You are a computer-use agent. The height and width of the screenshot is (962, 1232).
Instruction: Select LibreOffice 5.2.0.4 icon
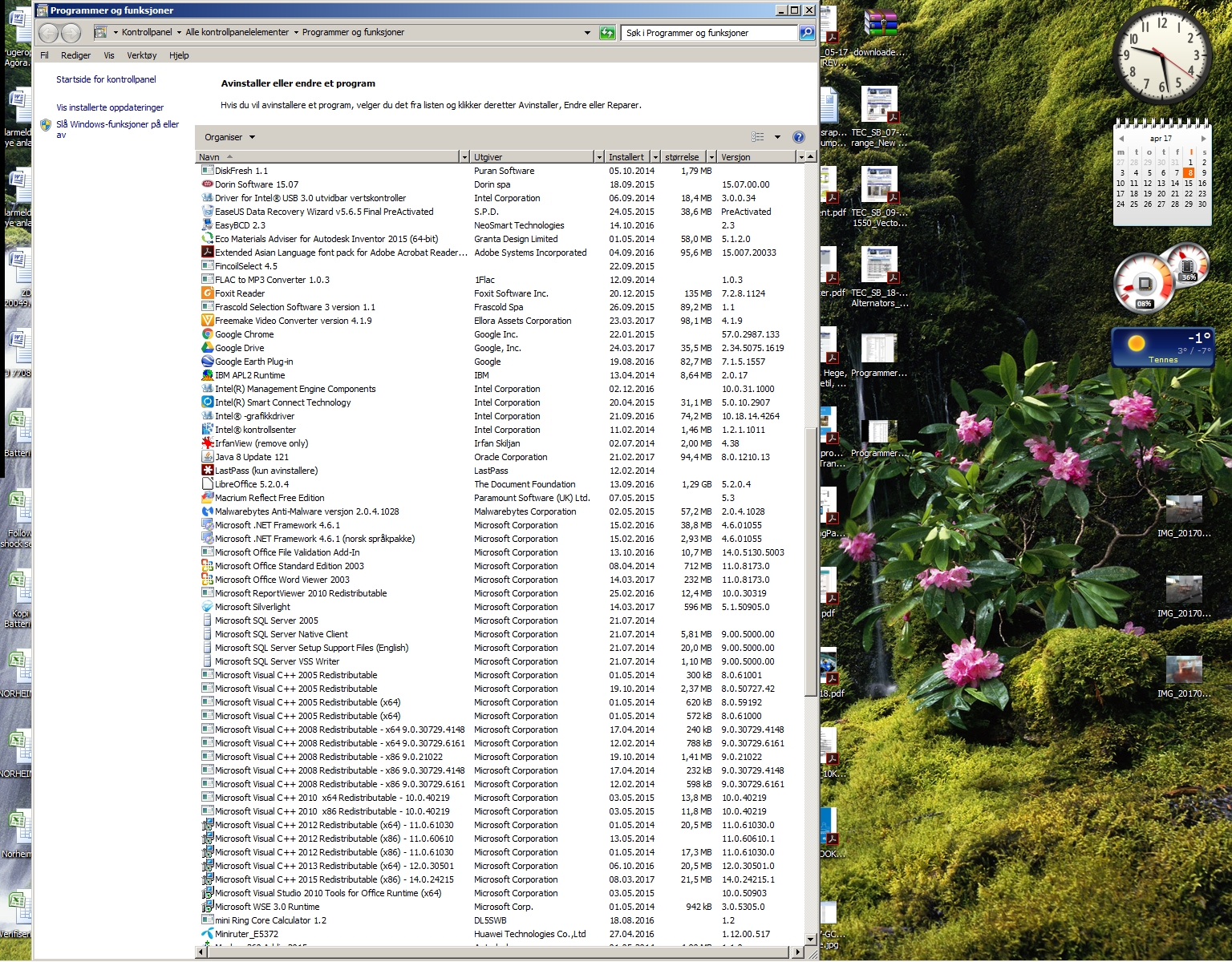coord(208,484)
